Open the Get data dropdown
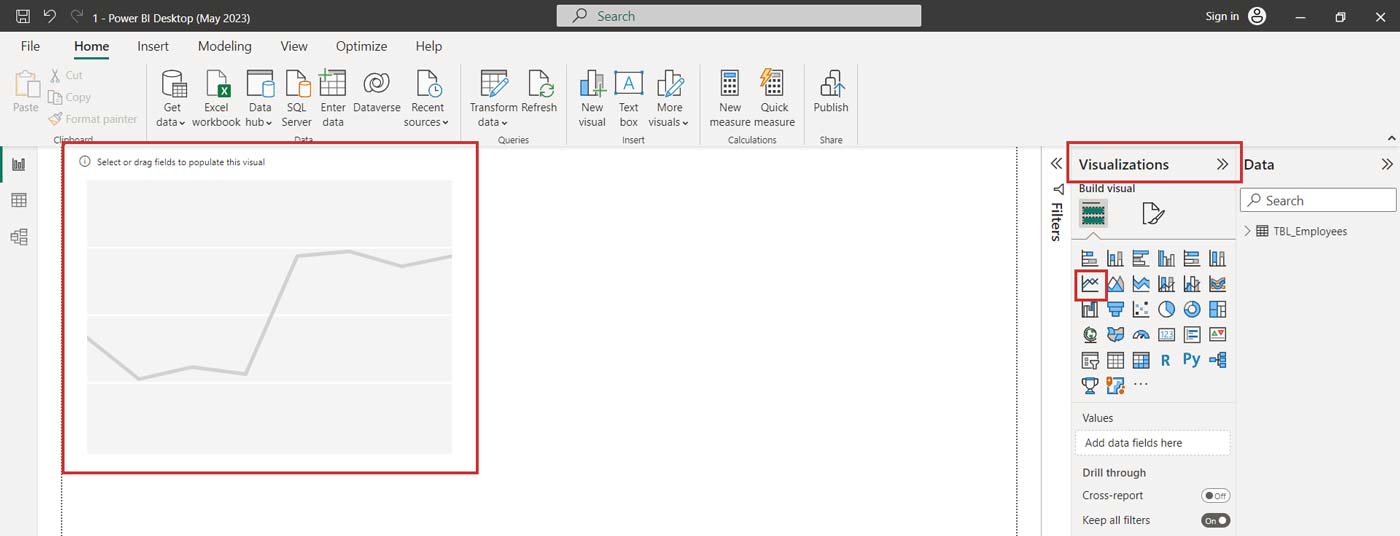 [x=172, y=99]
